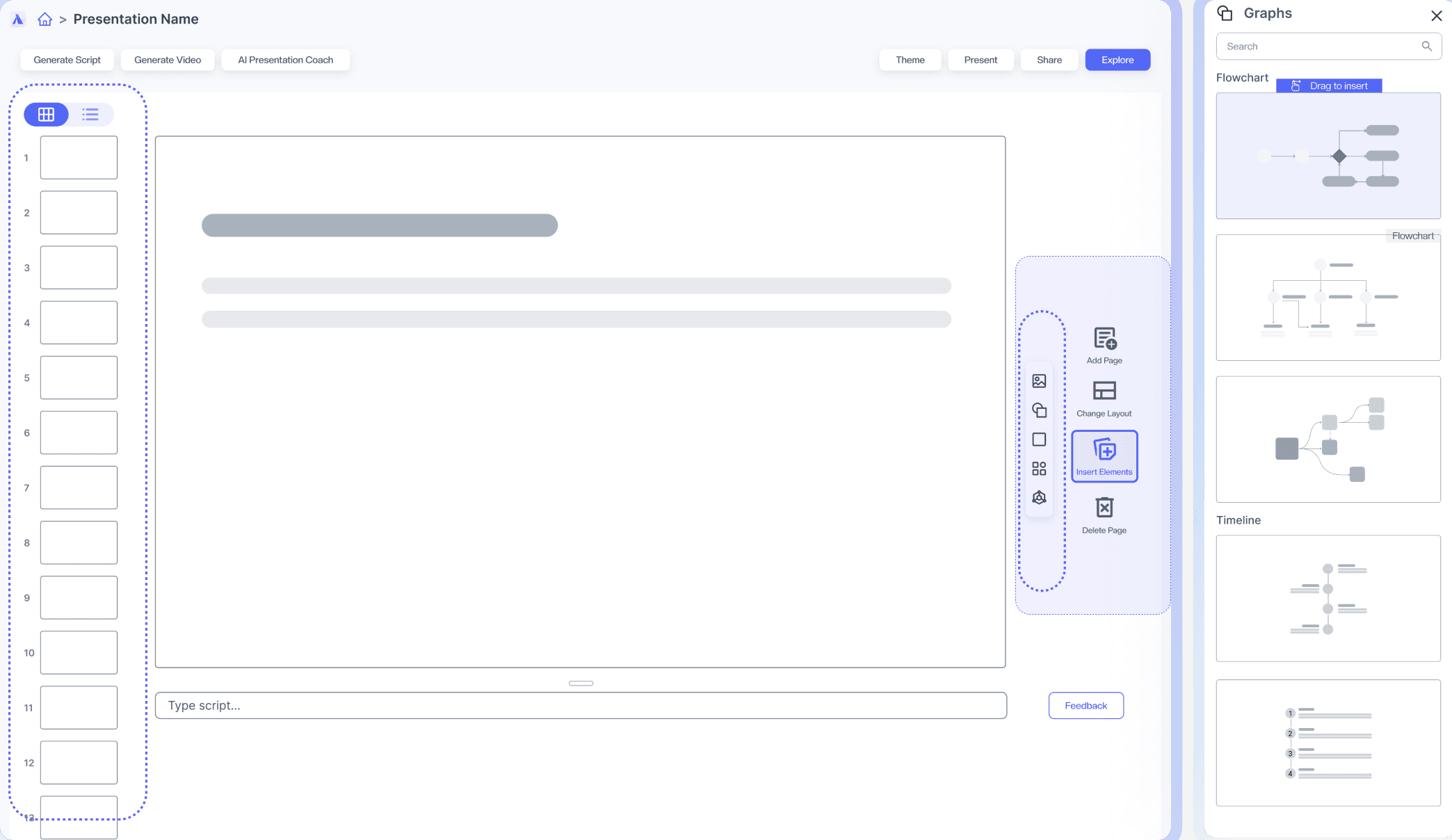
Task: Go to the home icon in breadcrumb
Action: tap(45, 19)
